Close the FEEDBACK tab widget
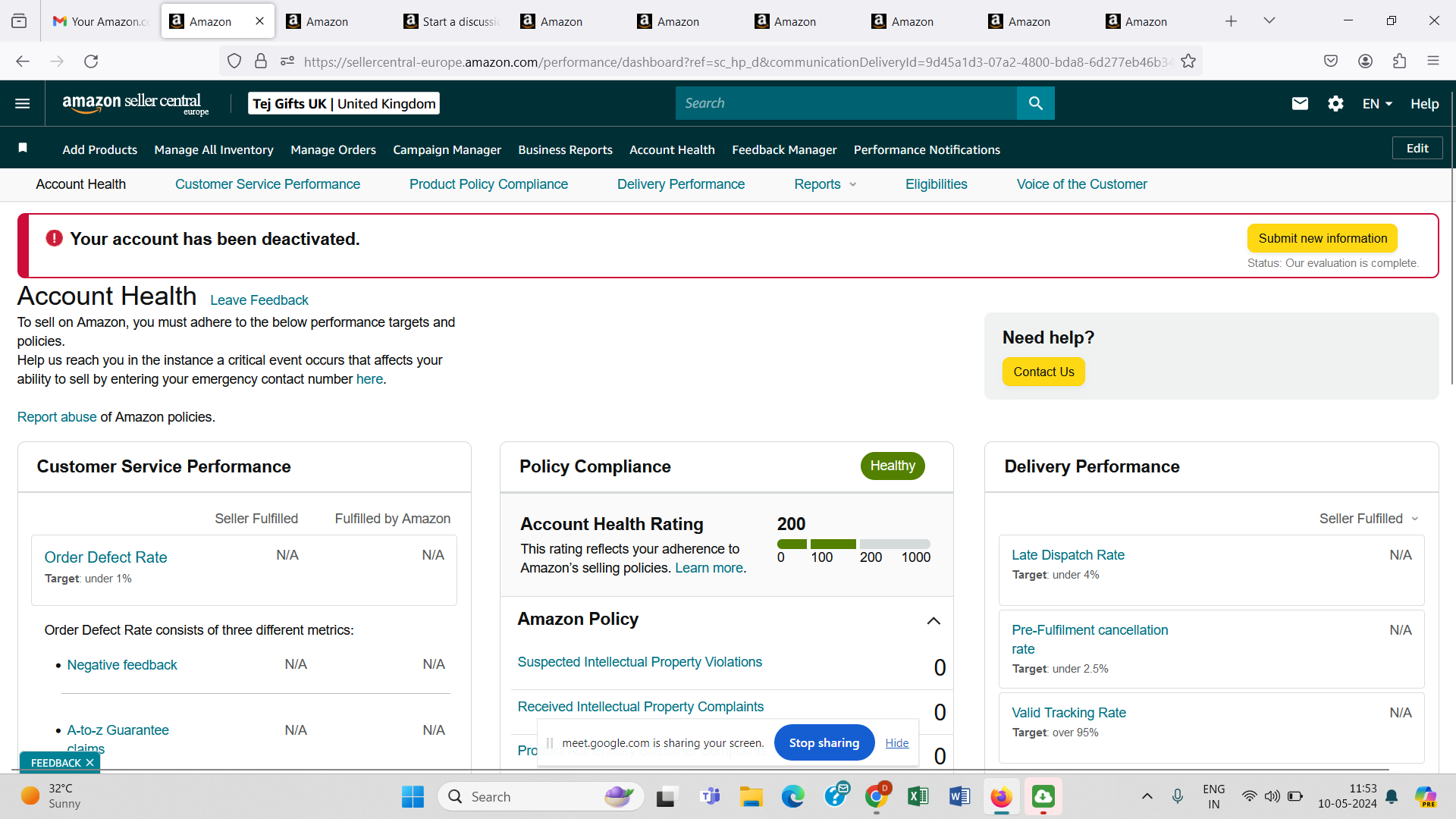 [89, 763]
